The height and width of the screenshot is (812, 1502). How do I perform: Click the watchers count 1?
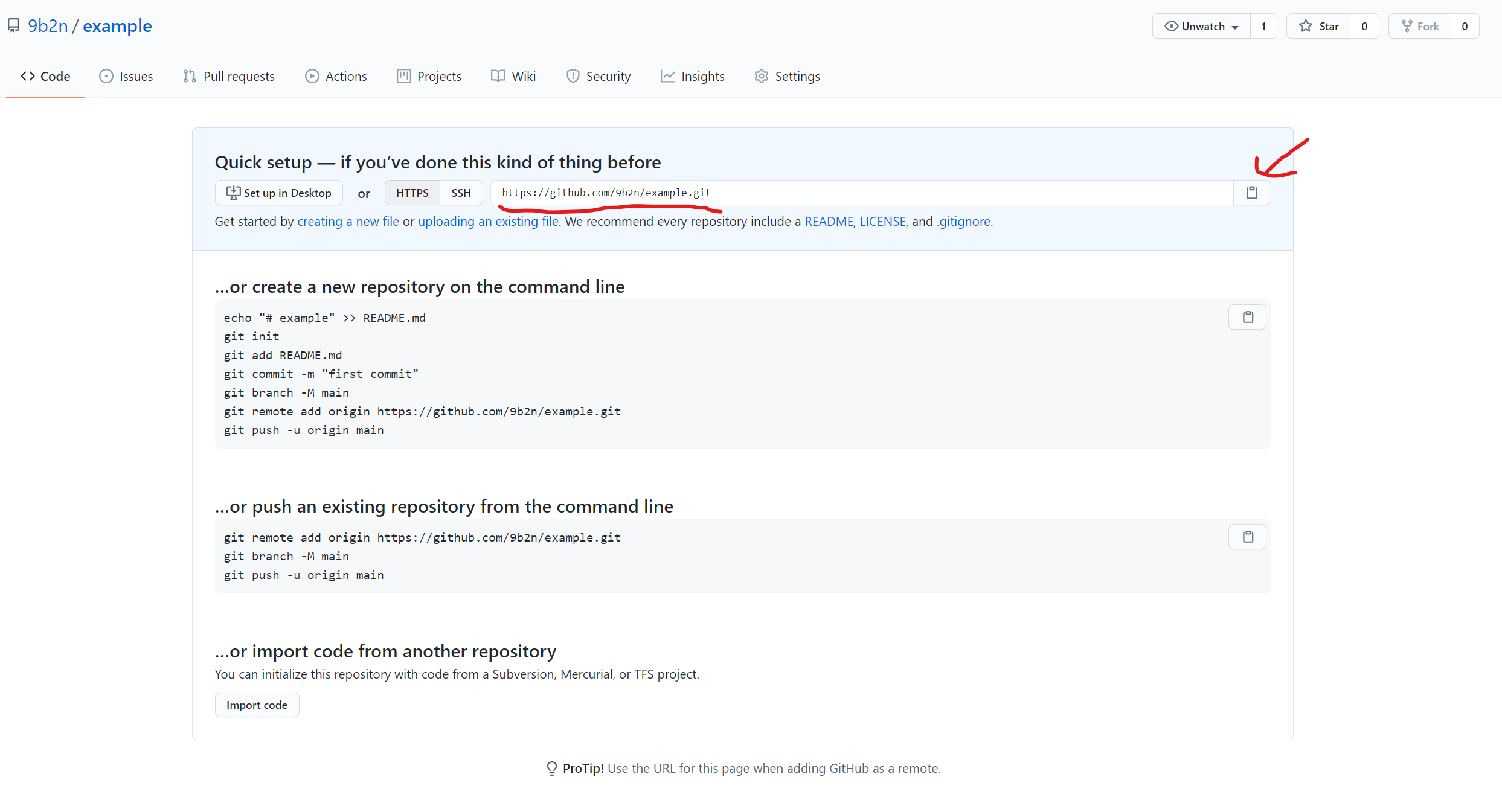1263,26
